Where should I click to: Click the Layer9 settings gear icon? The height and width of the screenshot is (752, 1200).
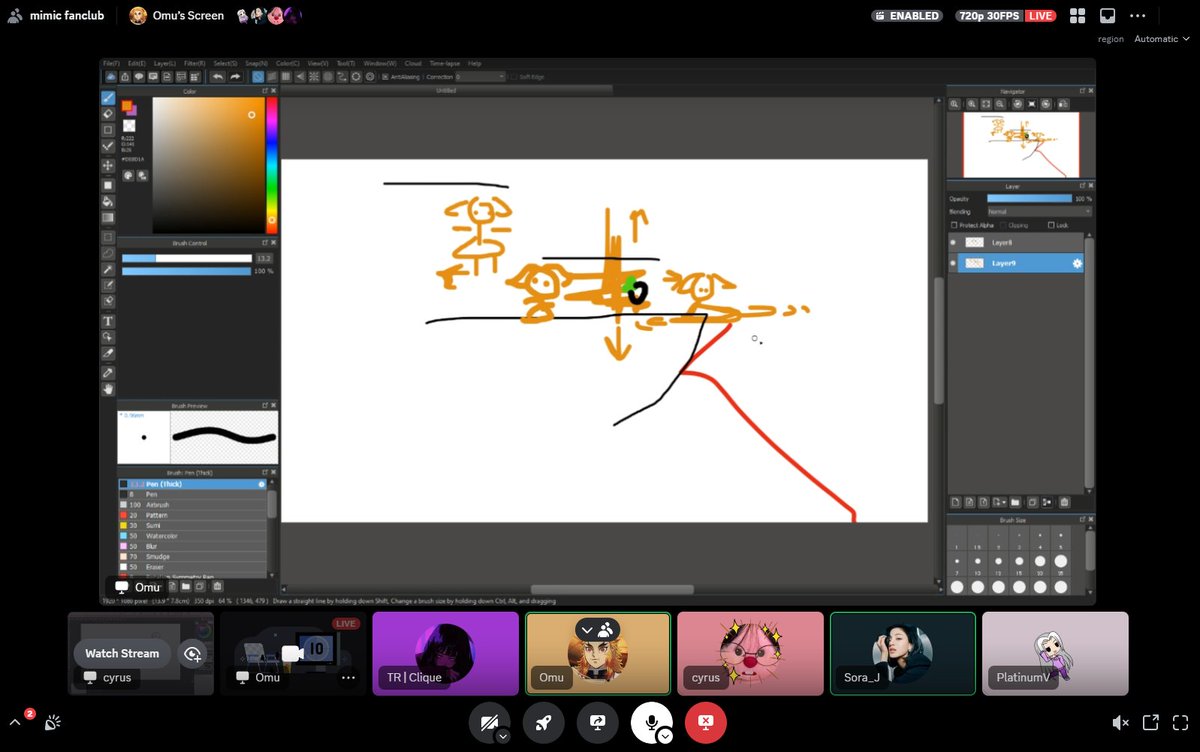point(1077,263)
